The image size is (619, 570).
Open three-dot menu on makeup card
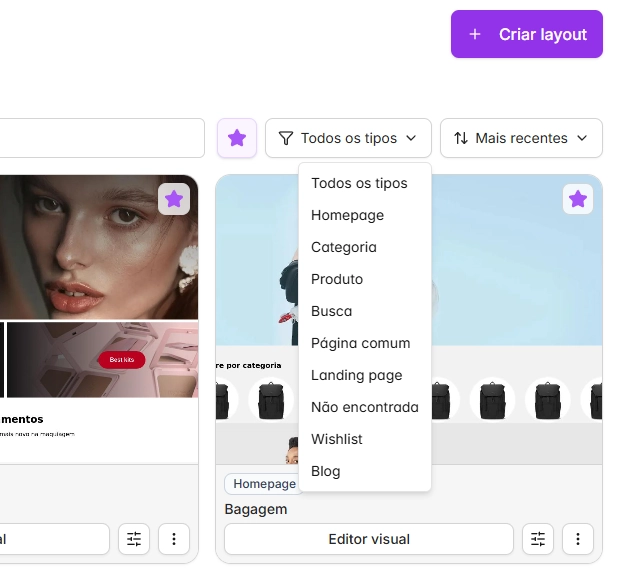174,539
